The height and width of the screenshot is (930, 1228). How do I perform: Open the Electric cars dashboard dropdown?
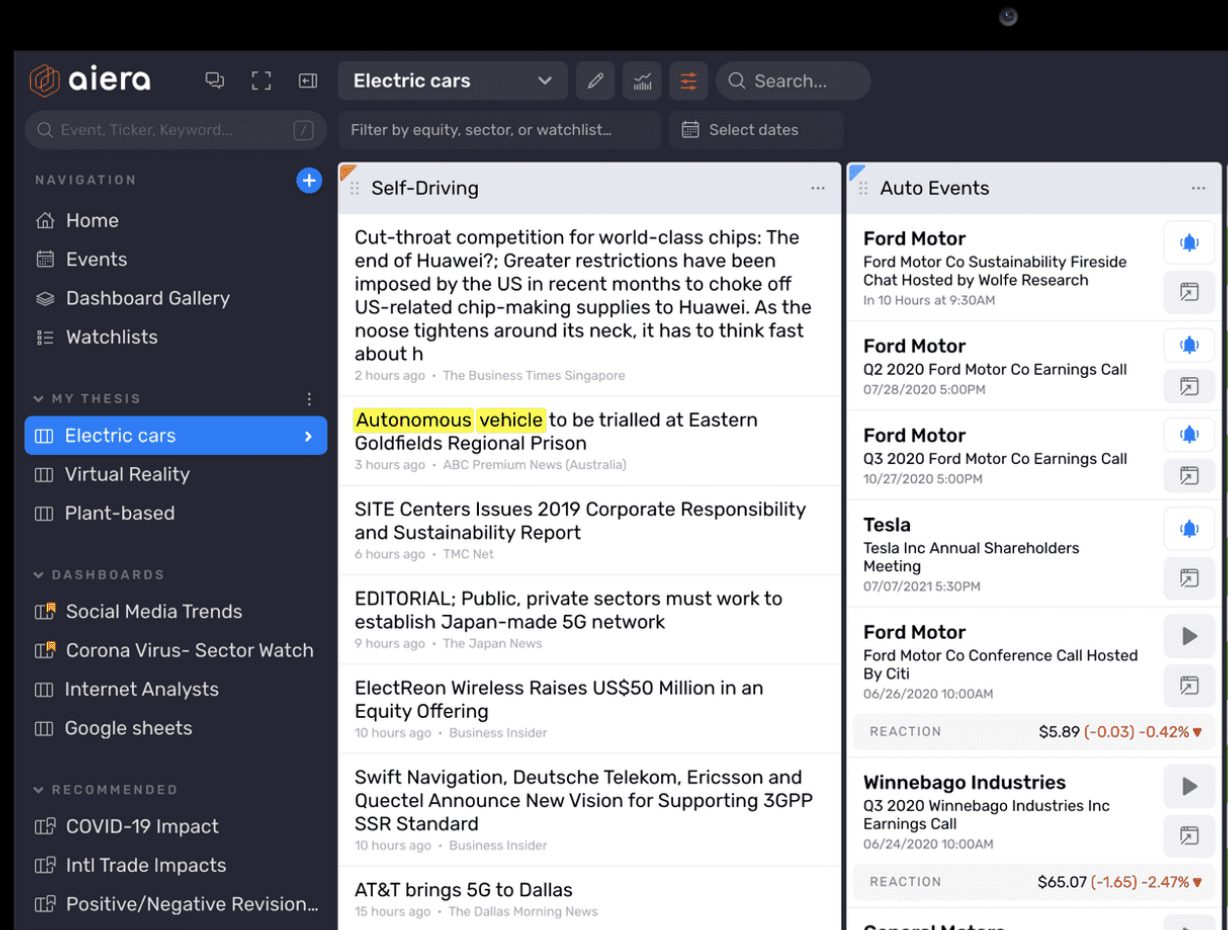(452, 81)
